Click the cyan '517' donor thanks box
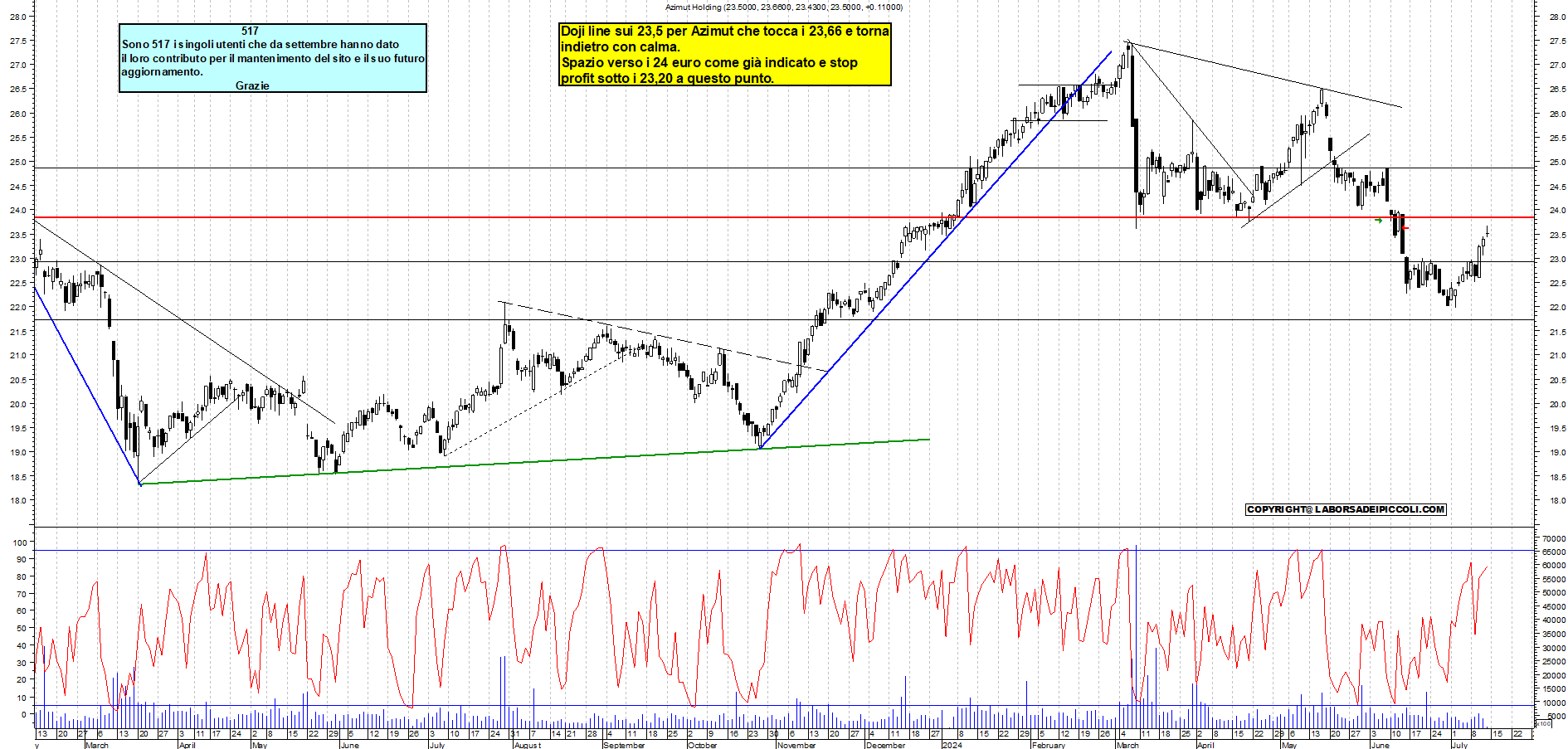Screen dimensions: 1568x749 [x=273, y=58]
